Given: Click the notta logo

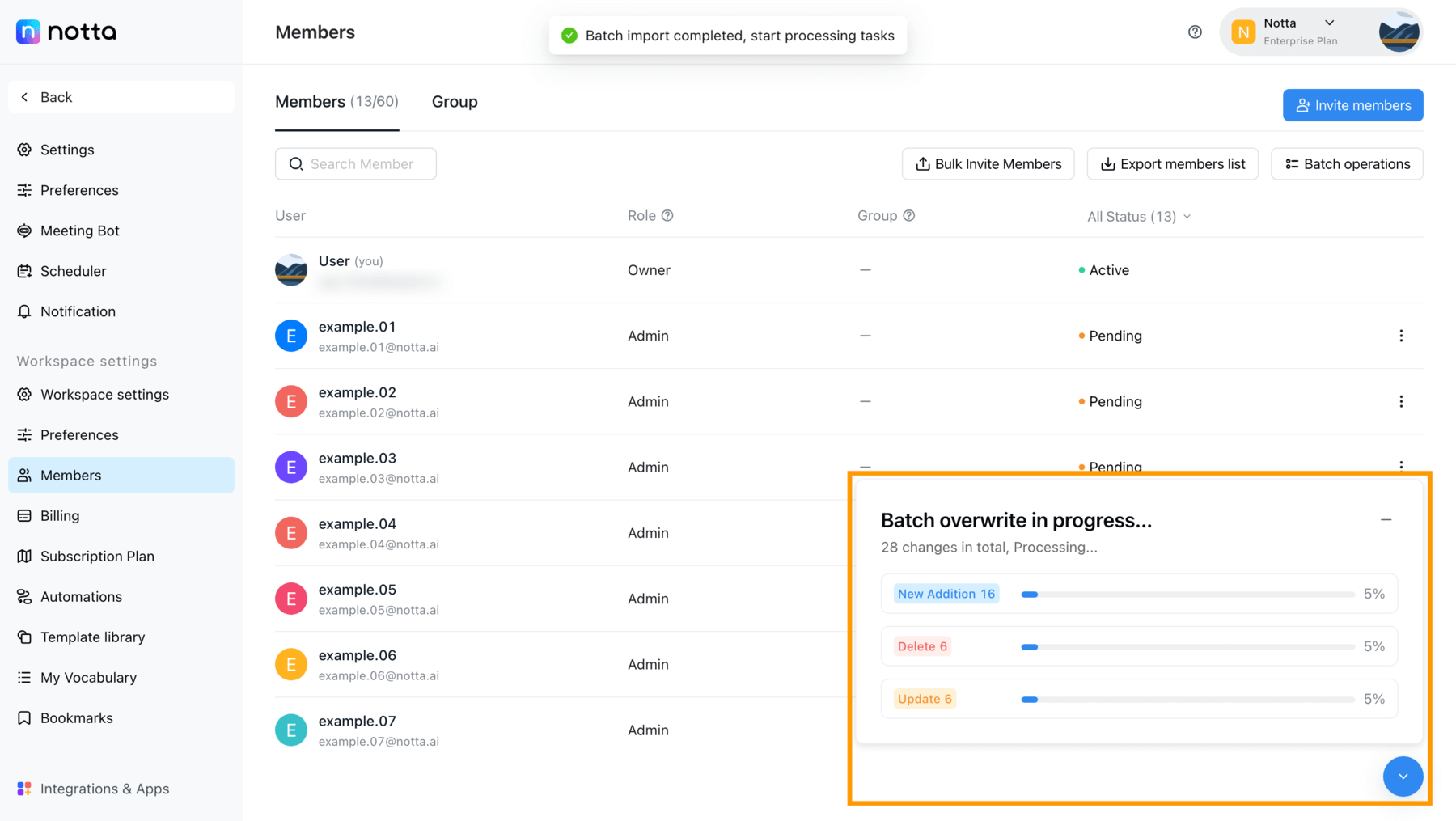Looking at the screenshot, I should tap(66, 32).
